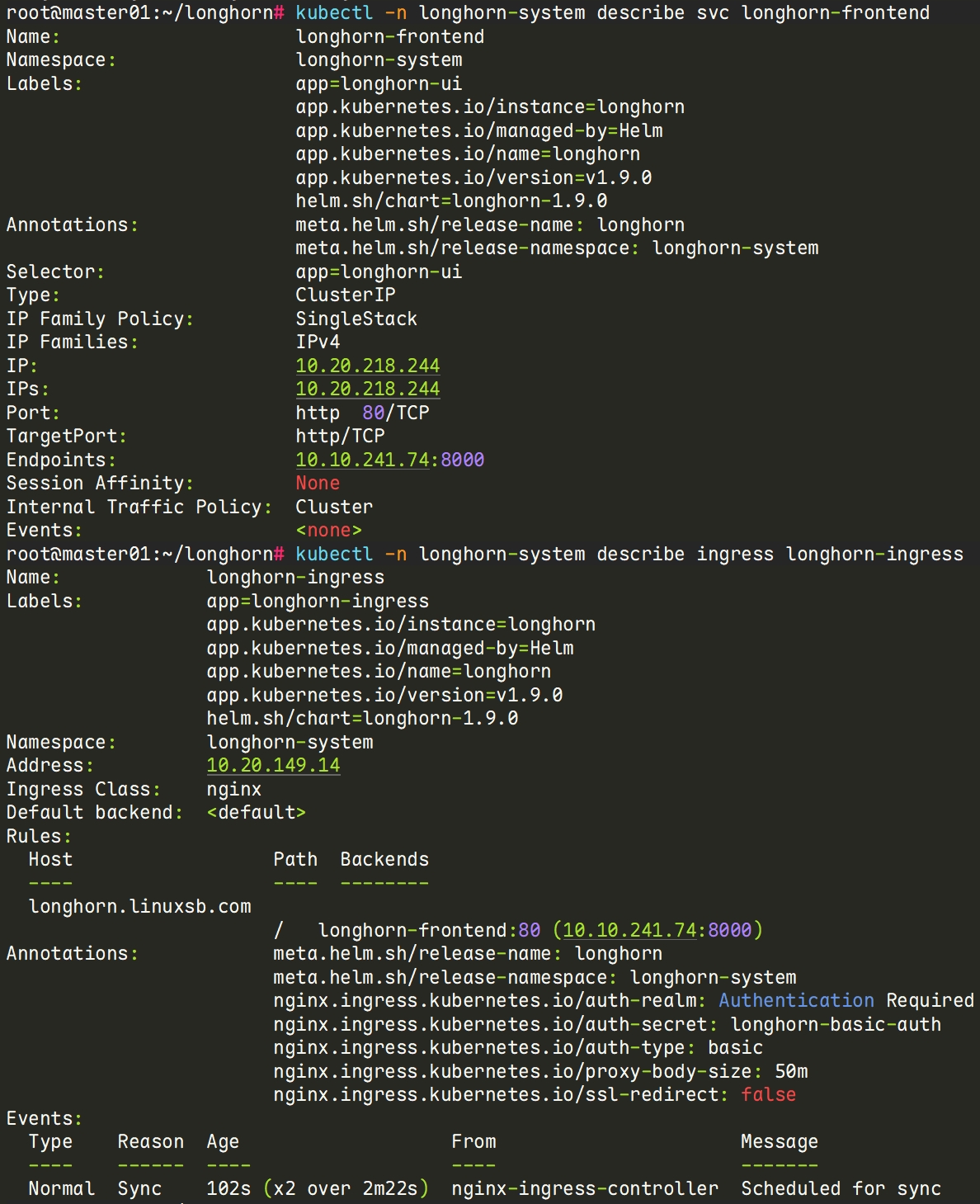This screenshot has width=980, height=1204.
Task: Click the first kubectl describe svc command
Action: coord(612,12)
